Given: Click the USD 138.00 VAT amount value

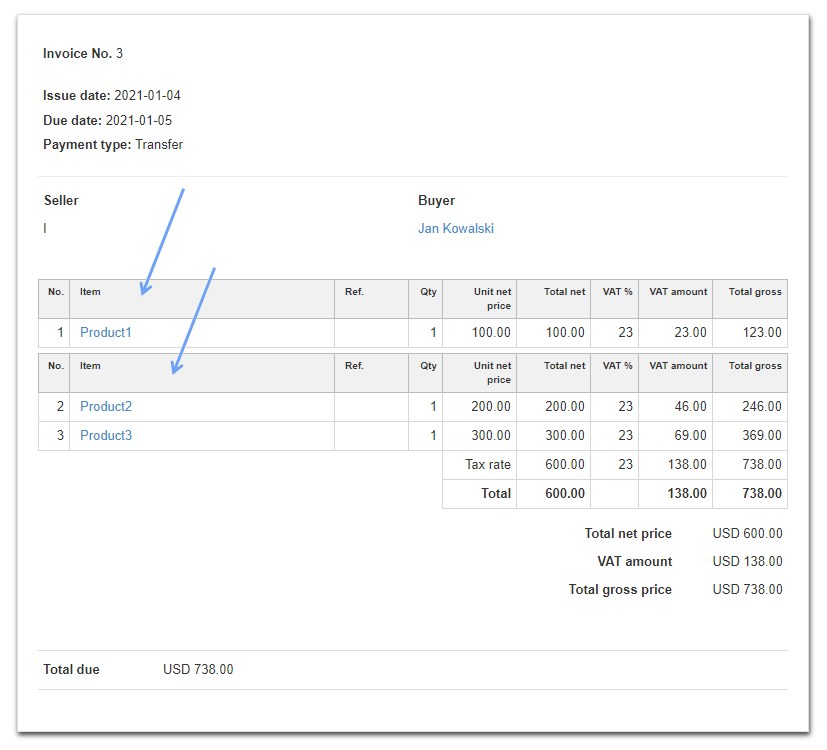Looking at the screenshot, I should (x=747, y=561).
